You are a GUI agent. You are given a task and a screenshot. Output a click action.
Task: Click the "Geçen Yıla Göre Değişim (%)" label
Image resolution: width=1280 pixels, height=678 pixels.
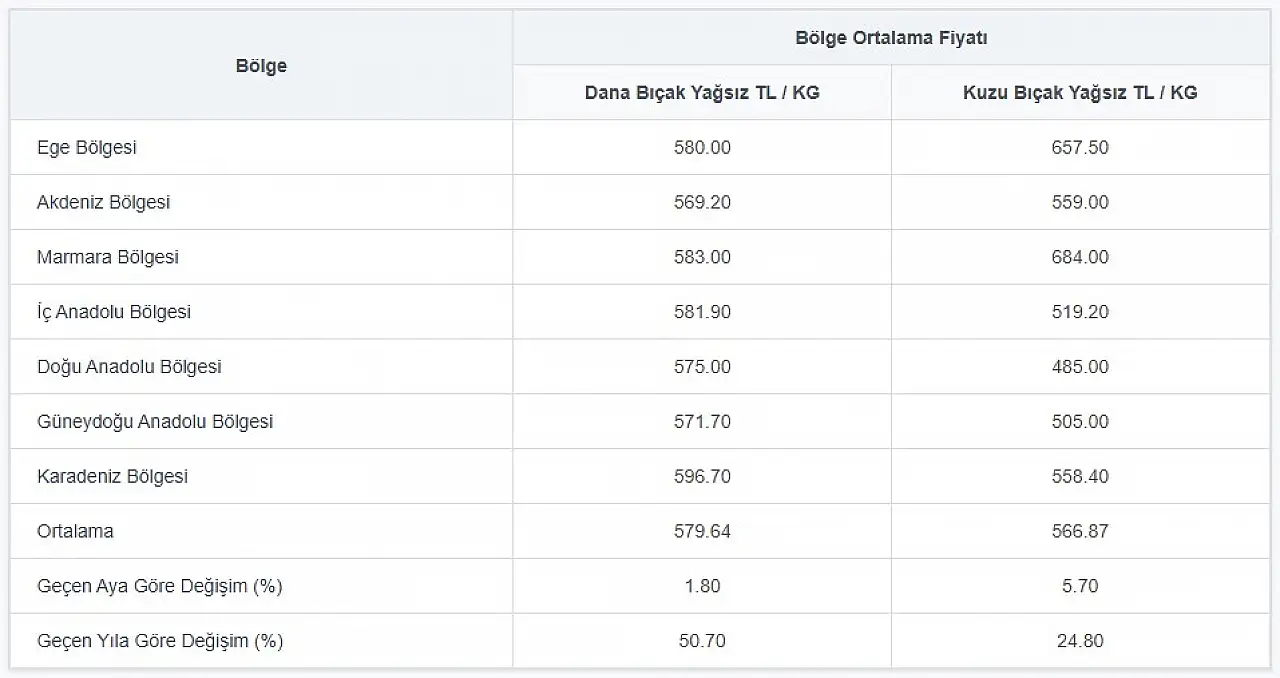[160, 641]
